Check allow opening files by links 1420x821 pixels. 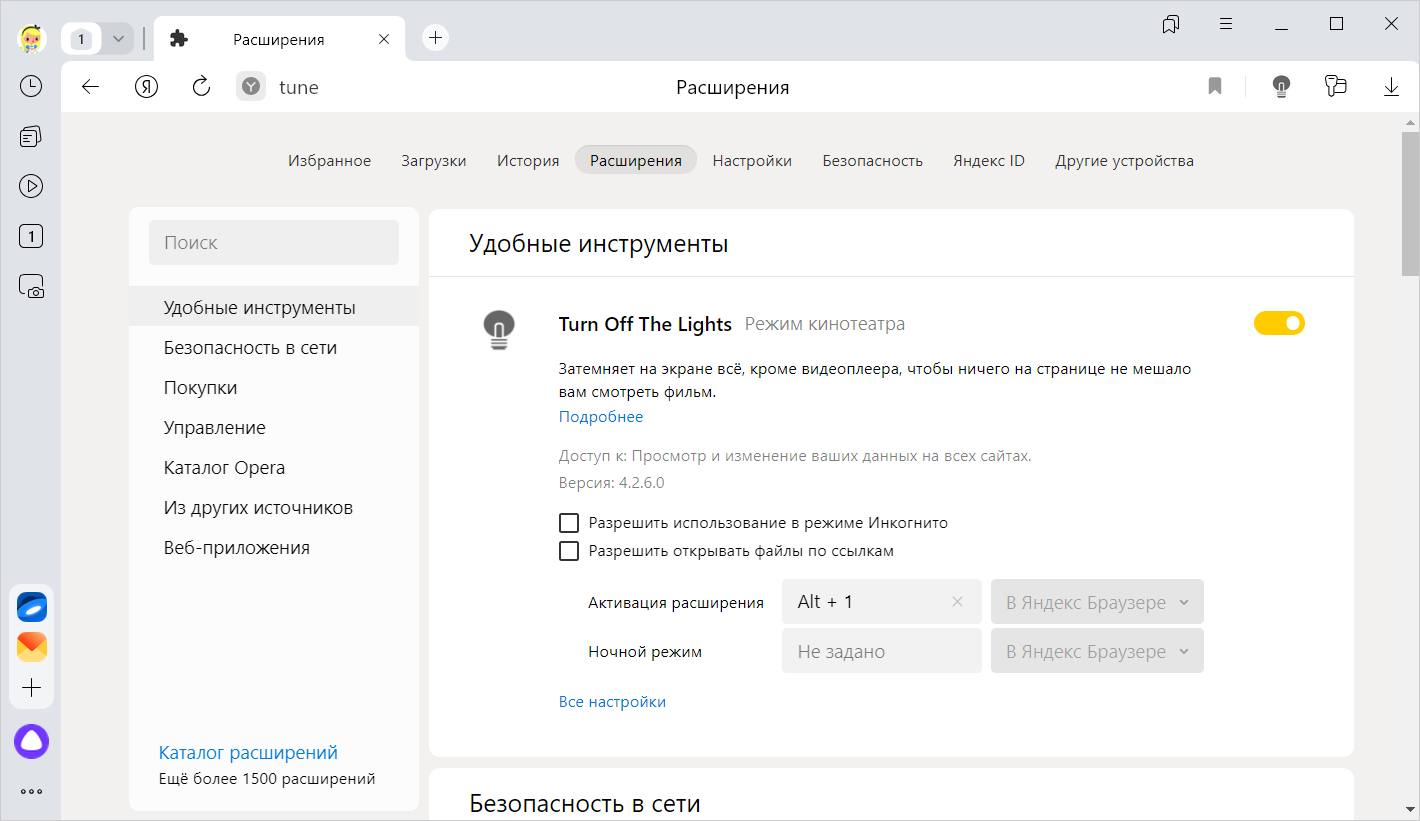pyautogui.click(x=569, y=551)
